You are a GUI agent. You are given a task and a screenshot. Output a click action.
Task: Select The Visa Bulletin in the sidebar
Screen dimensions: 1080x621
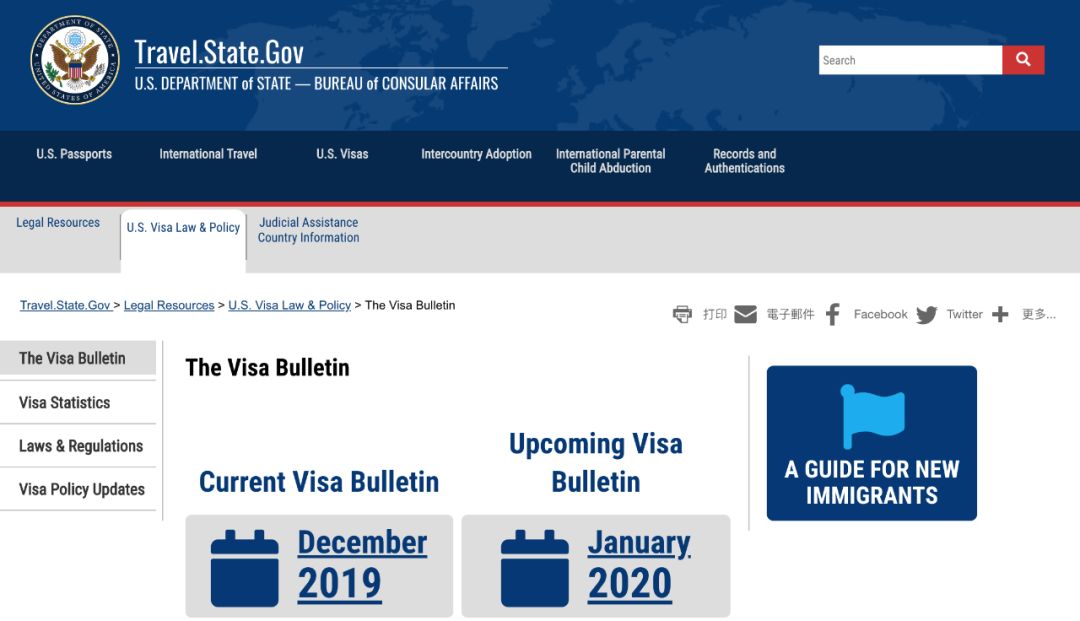(x=78, y=358)
